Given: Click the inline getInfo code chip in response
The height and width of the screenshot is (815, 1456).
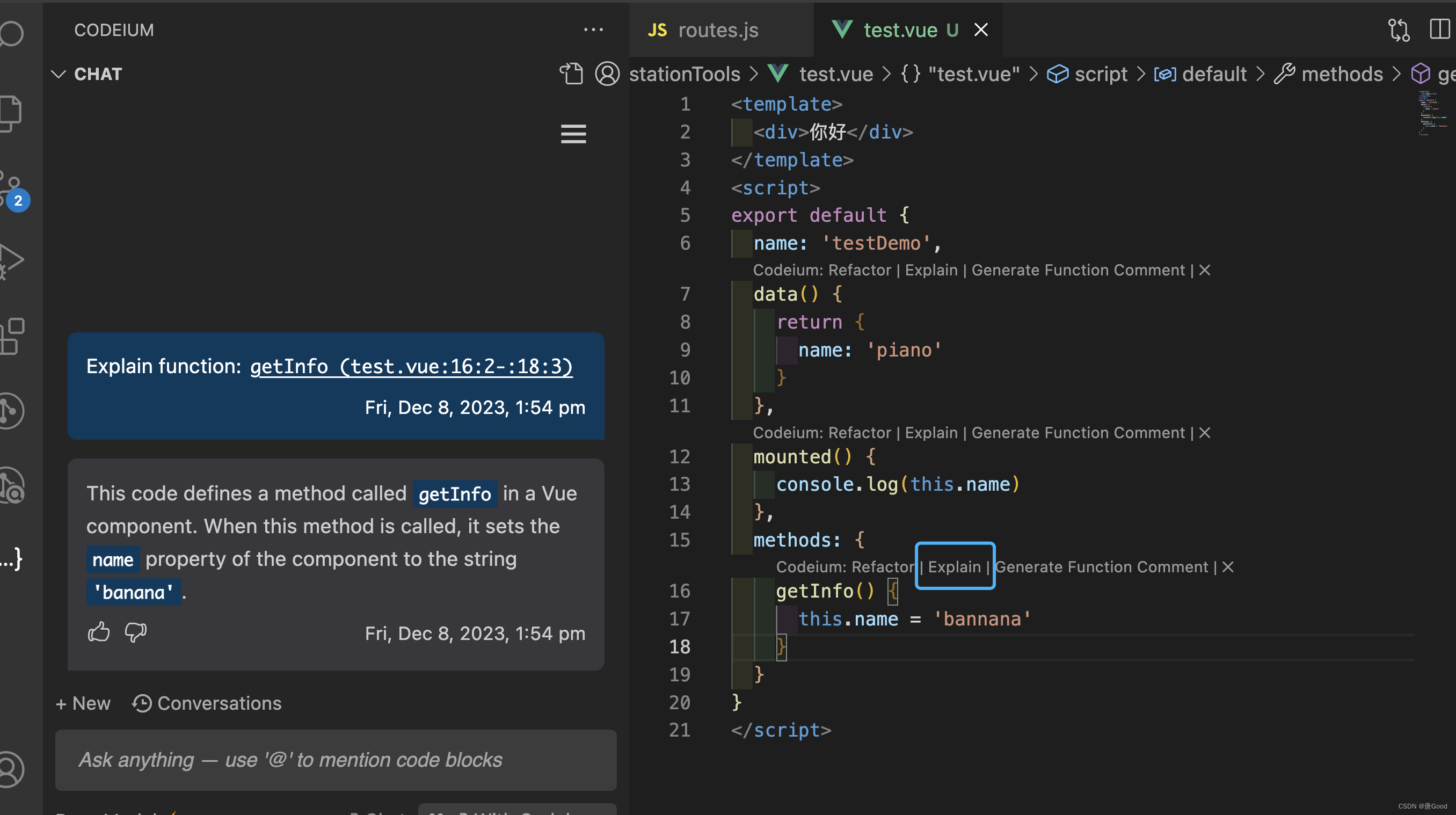Looking at the screenshot, I should (454, 494).
